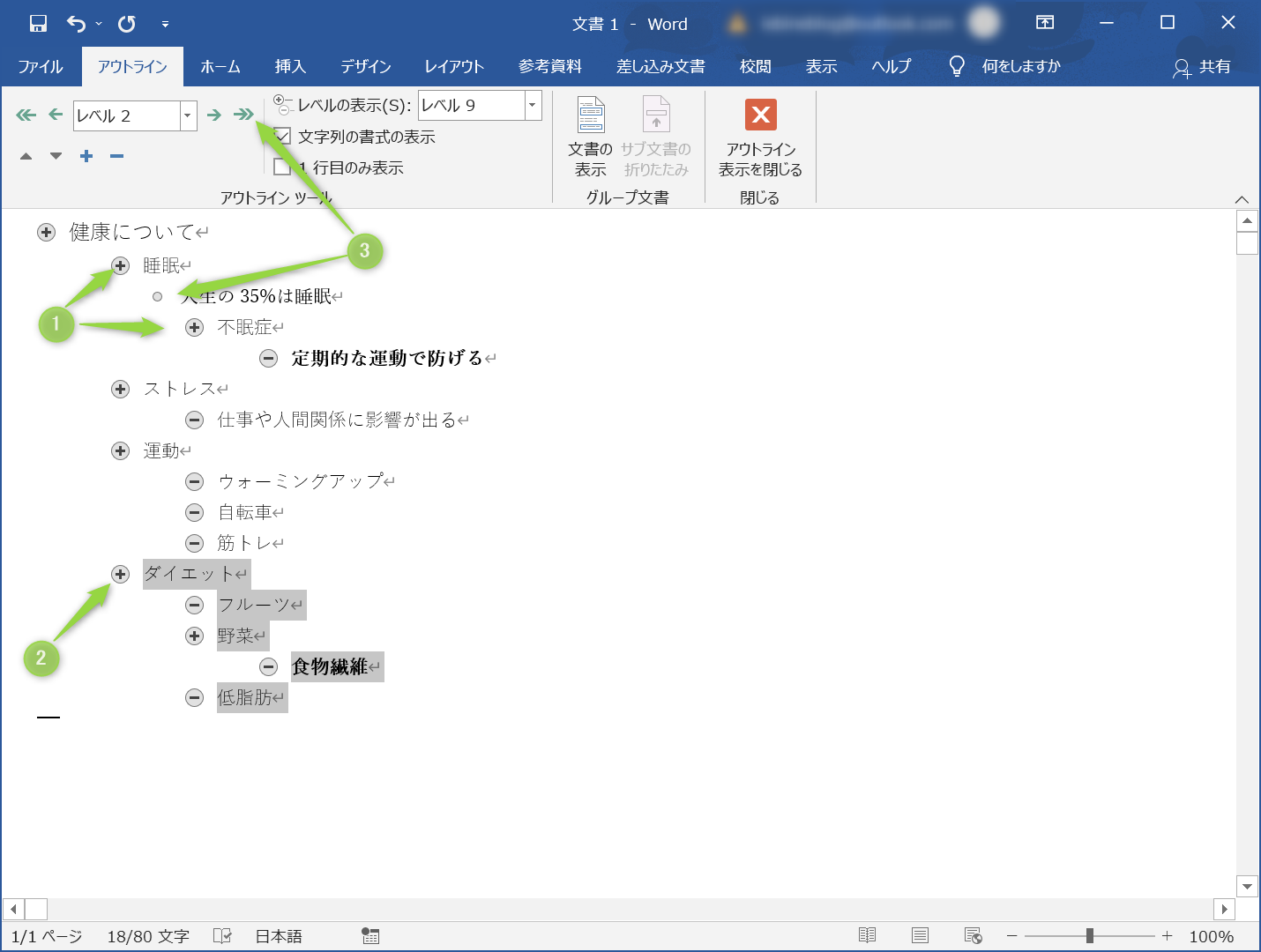Image resolution: width=1261 pixels, height=952 pixels.
Task: Open the ファイル menu tab
Action: coord(41,67)
